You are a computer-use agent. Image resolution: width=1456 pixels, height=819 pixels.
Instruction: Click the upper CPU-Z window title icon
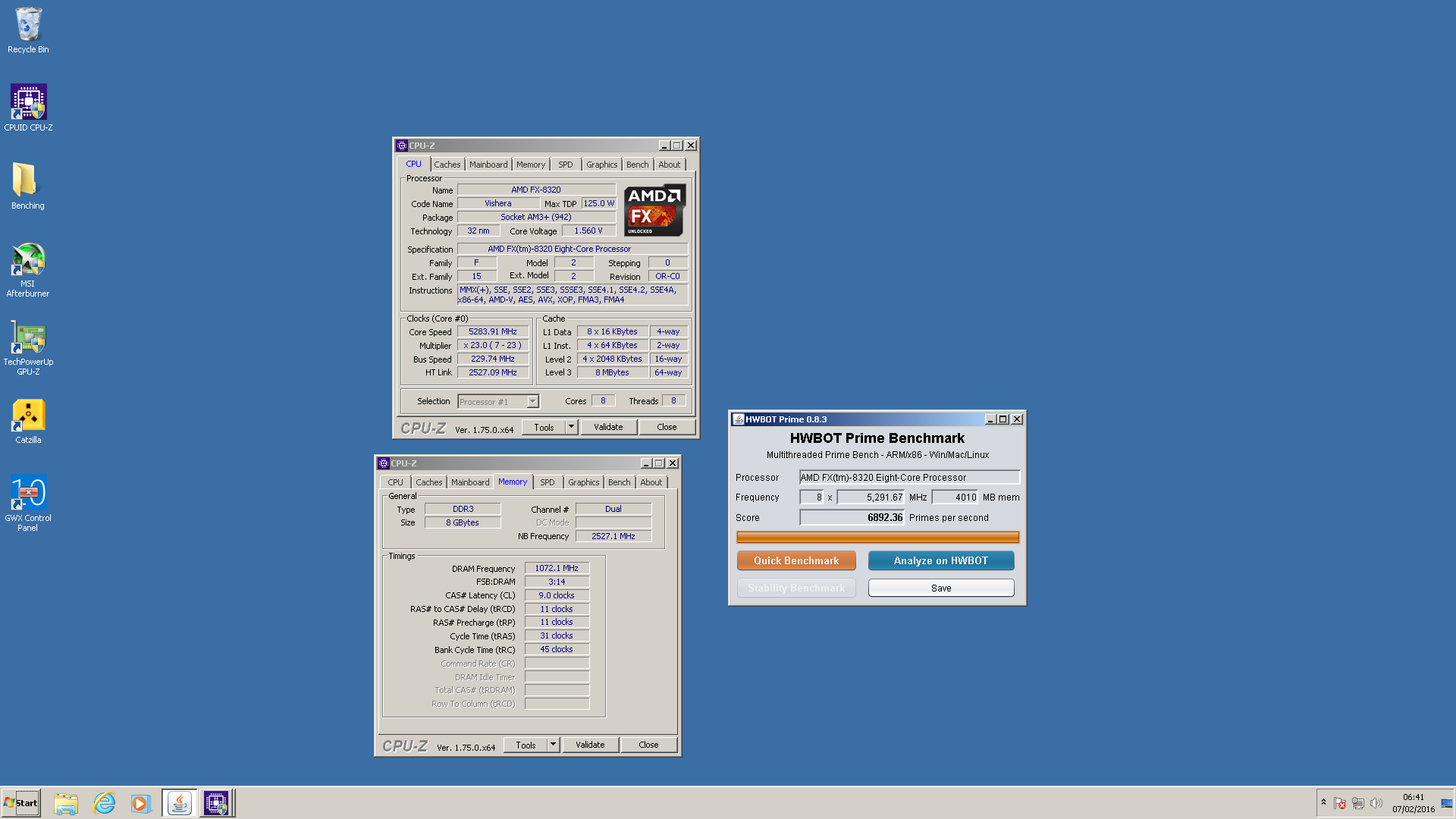[402, 146]
